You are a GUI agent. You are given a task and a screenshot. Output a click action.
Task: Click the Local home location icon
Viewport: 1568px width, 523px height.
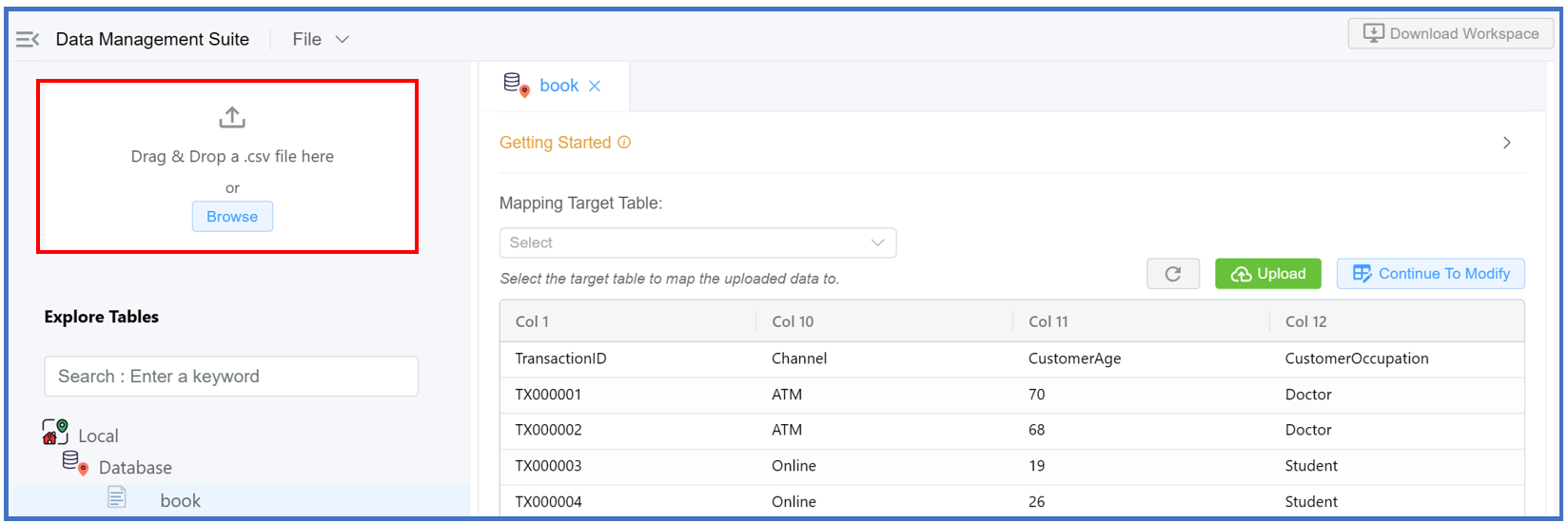[x=55, y=434]
